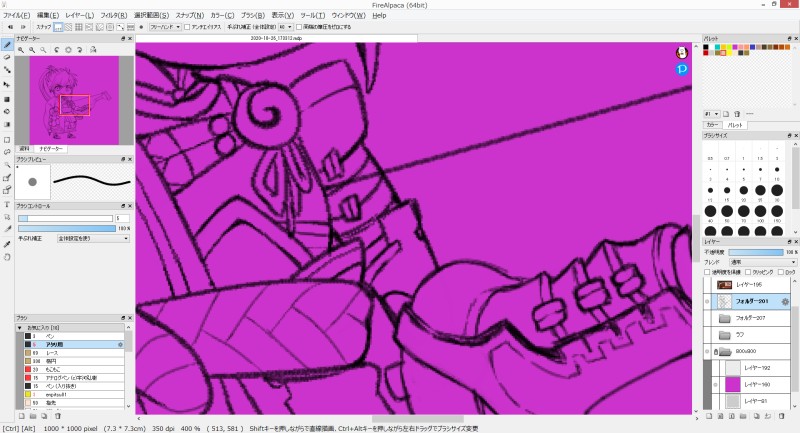The image size is (800, 433).
Task: Select the Select Eraser tool
Action: point(7,190)
